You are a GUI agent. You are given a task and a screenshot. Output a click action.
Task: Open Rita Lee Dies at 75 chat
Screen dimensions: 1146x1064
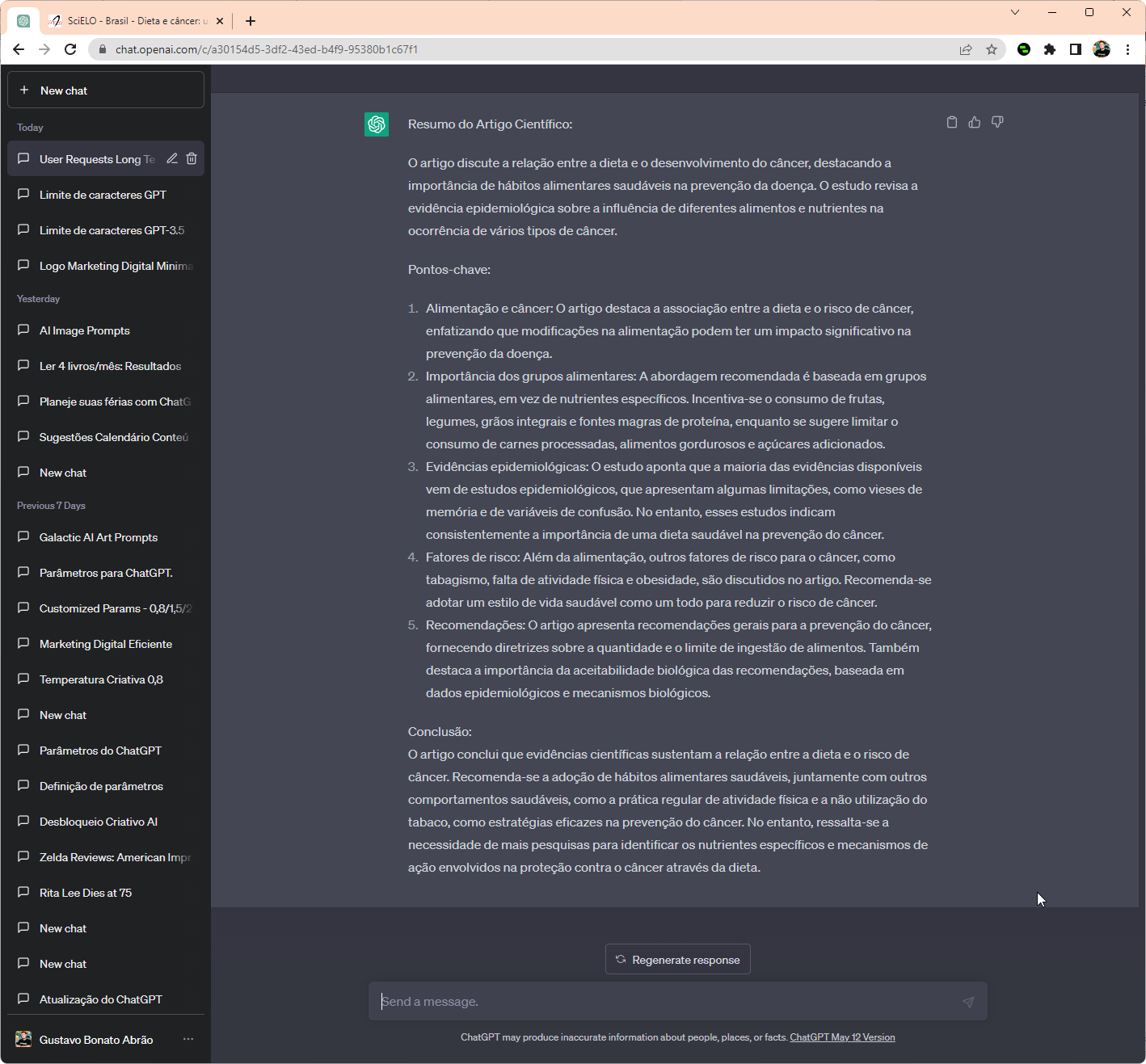click(106, 893)
